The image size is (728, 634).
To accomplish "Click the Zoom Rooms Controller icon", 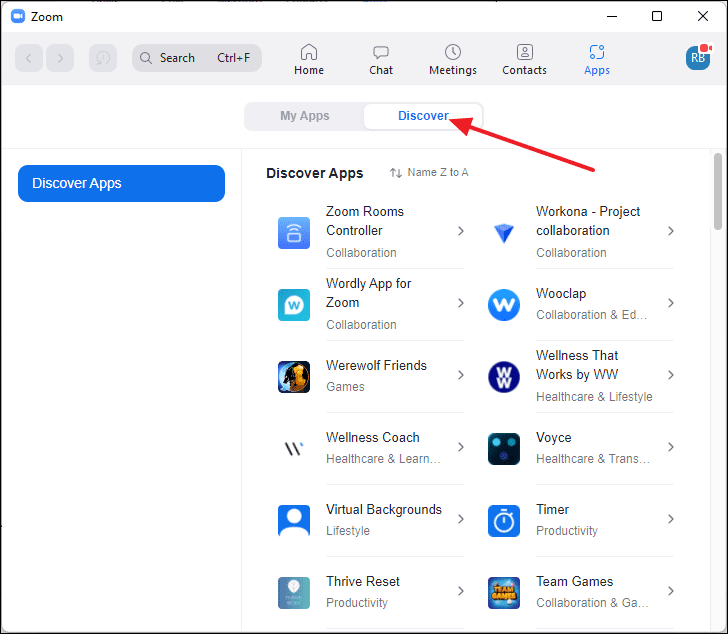I will pos(294,233).
